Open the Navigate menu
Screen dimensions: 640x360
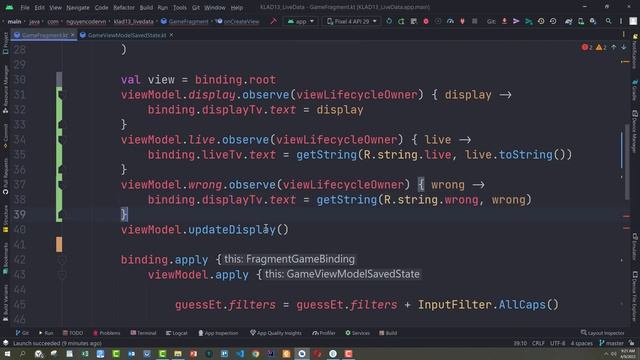(78, 7)
